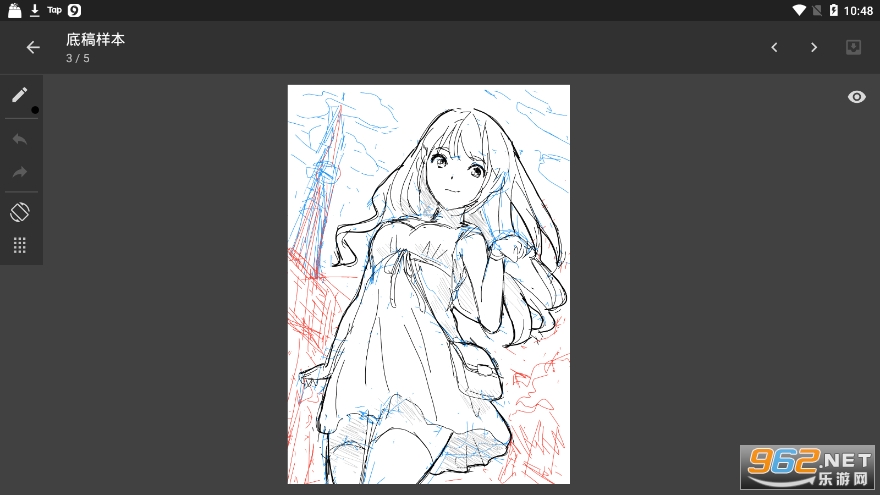
Task: Click the save-to-inbox download icon
Action: click(x=853, y=47)
